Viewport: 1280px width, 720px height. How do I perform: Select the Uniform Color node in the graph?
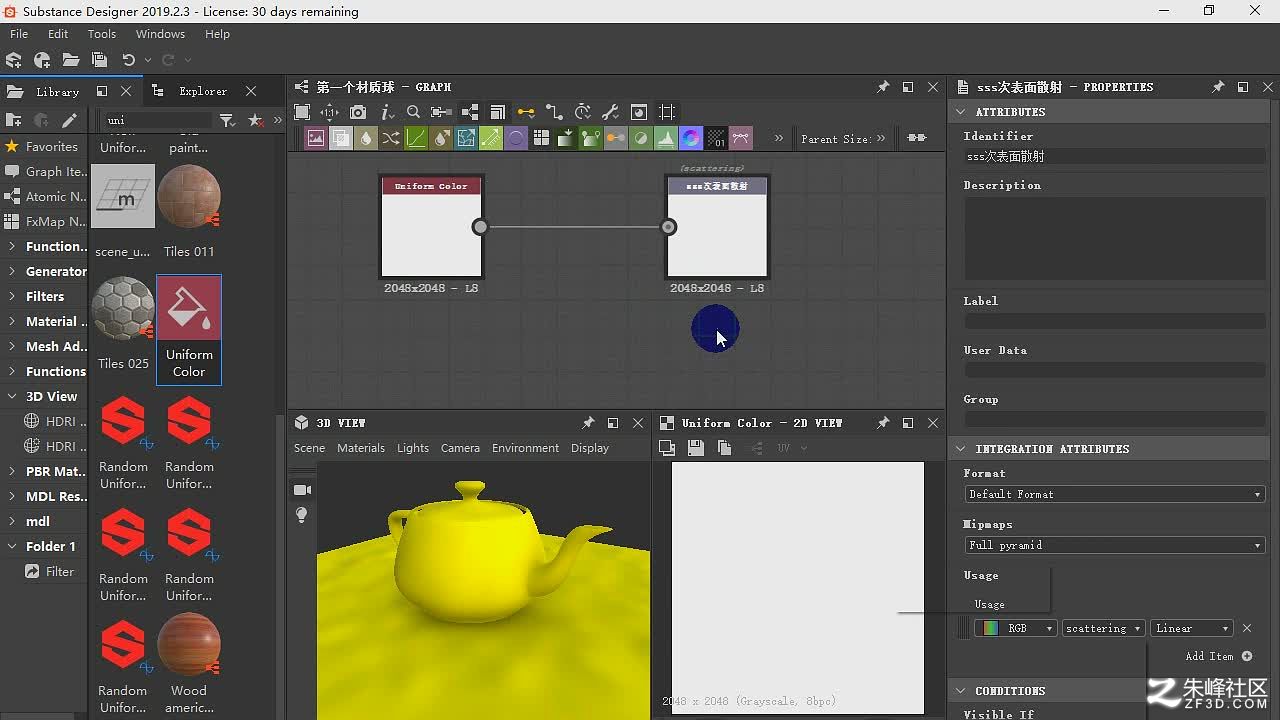[431, 226]
